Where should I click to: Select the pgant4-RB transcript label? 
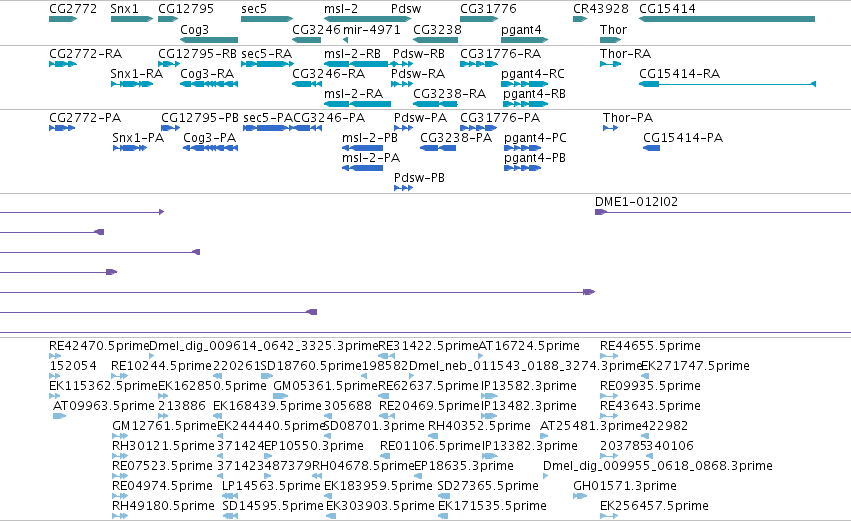535,94
